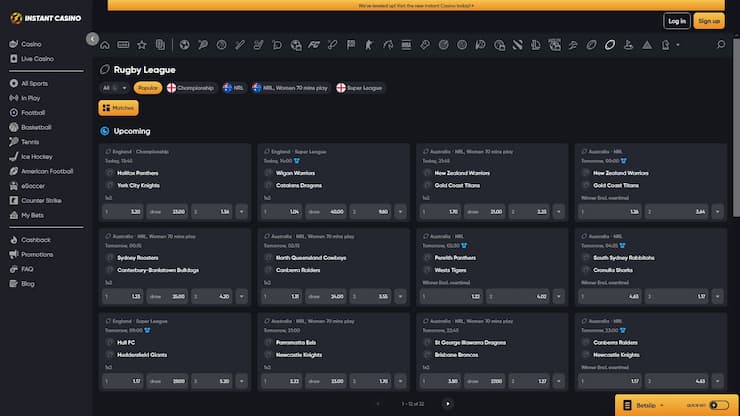Select the soccer ball icon in the toolbar
Viewport: 740px width, 416px height.
point(185,45)
